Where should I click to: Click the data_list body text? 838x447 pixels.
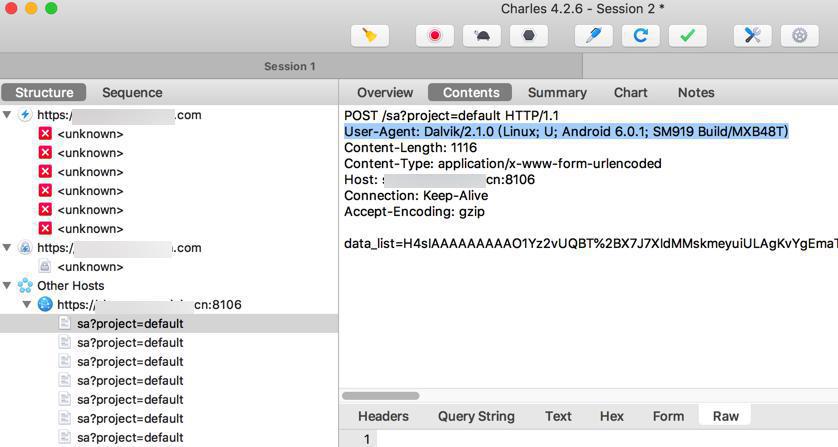pos(591,244)
